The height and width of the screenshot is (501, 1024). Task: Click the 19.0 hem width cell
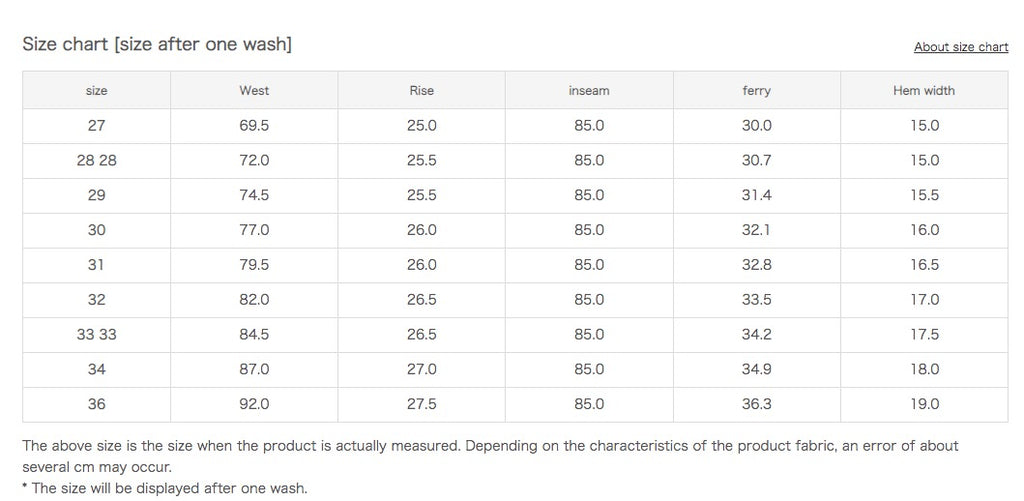tap(924, 404)
